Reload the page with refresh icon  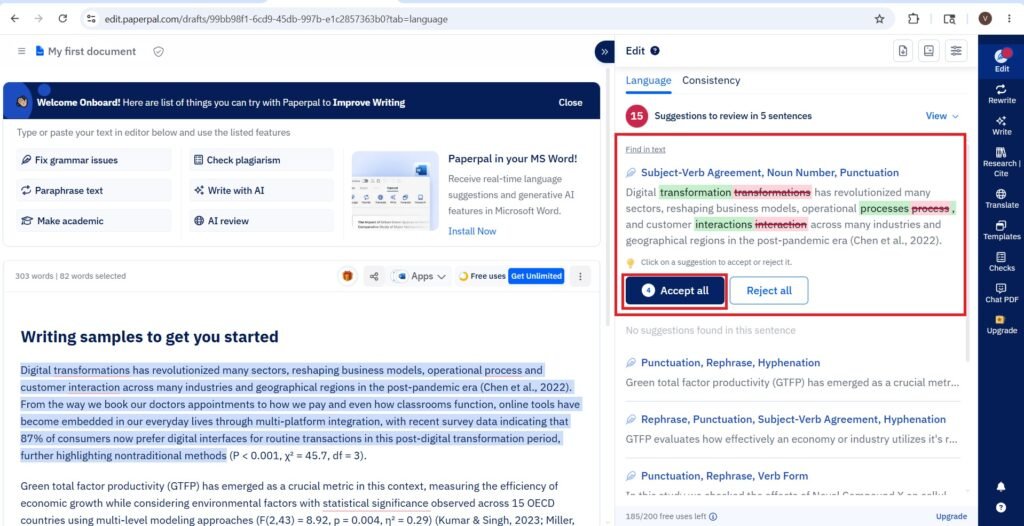(63, 19)
